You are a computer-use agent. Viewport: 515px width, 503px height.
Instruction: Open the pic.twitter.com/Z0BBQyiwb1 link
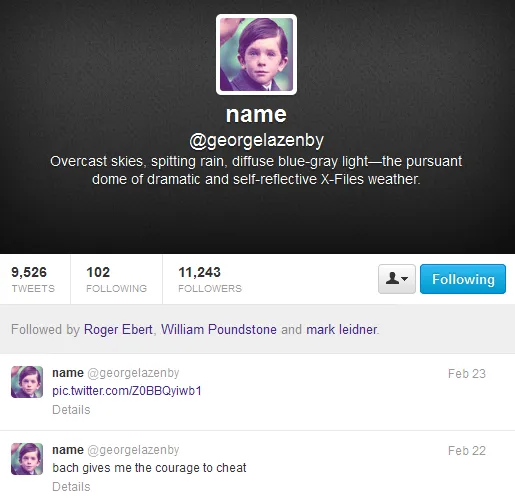tap(127, 391)
